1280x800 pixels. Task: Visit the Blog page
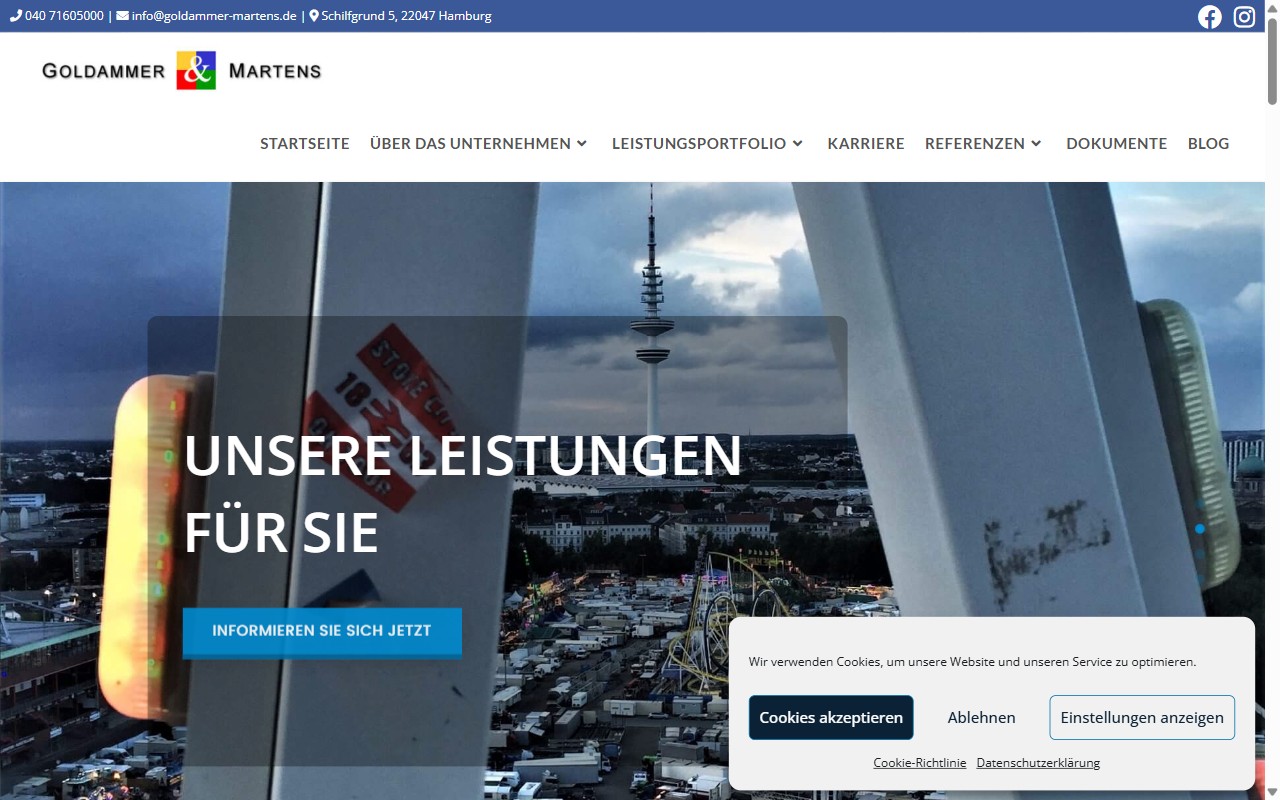pyautogui.click(x=1208, y=143)
